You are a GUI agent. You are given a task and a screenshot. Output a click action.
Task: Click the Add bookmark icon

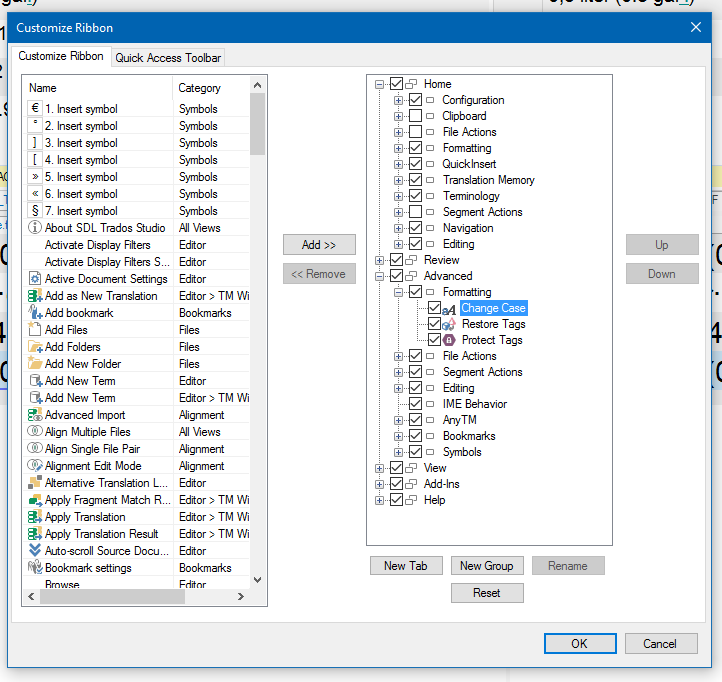(x=35, y=313)
